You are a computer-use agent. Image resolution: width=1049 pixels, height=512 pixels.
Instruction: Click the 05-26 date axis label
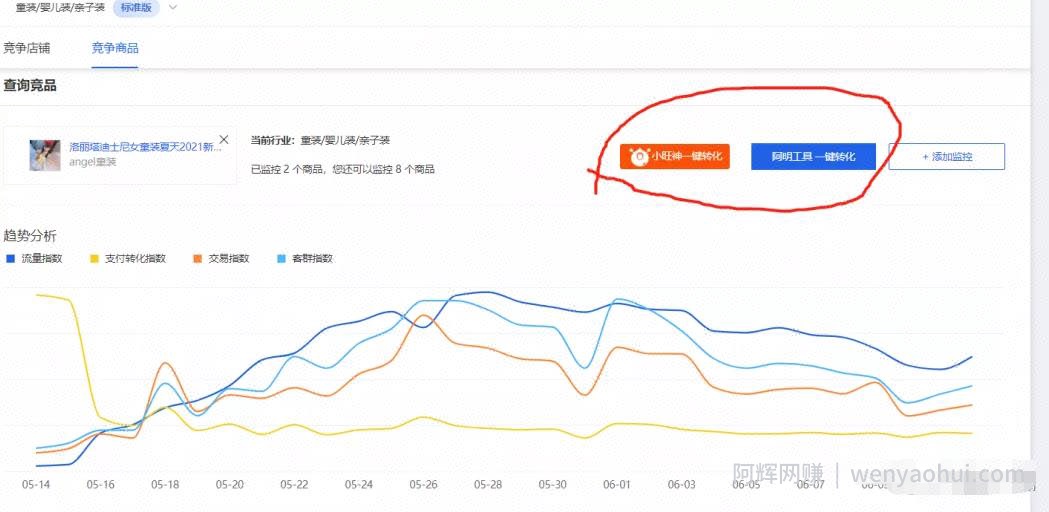tap(423, 484)
